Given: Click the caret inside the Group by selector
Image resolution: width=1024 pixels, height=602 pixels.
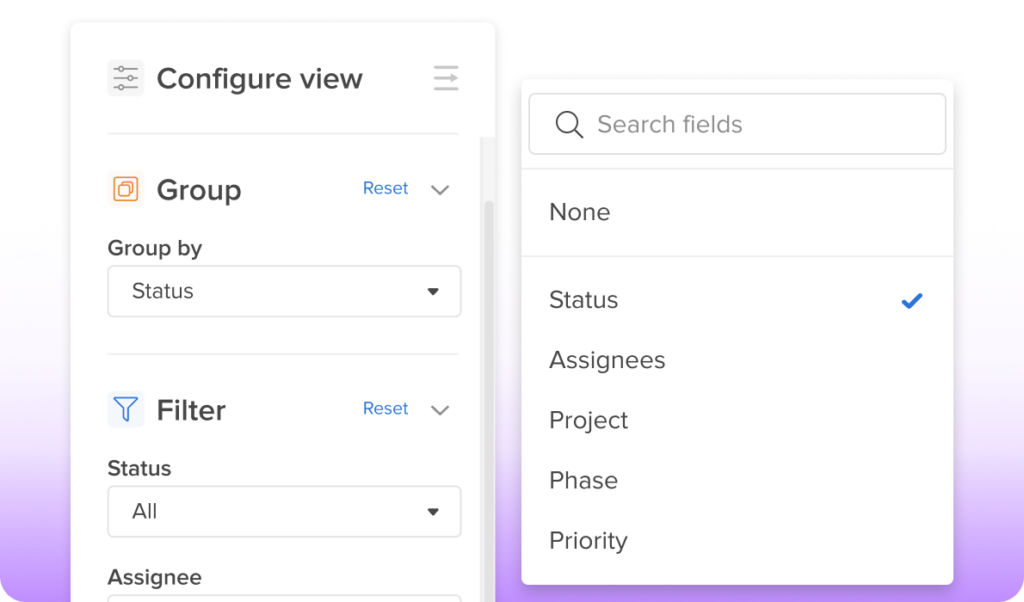Looking at the screenshot, I should coord(434,291).
